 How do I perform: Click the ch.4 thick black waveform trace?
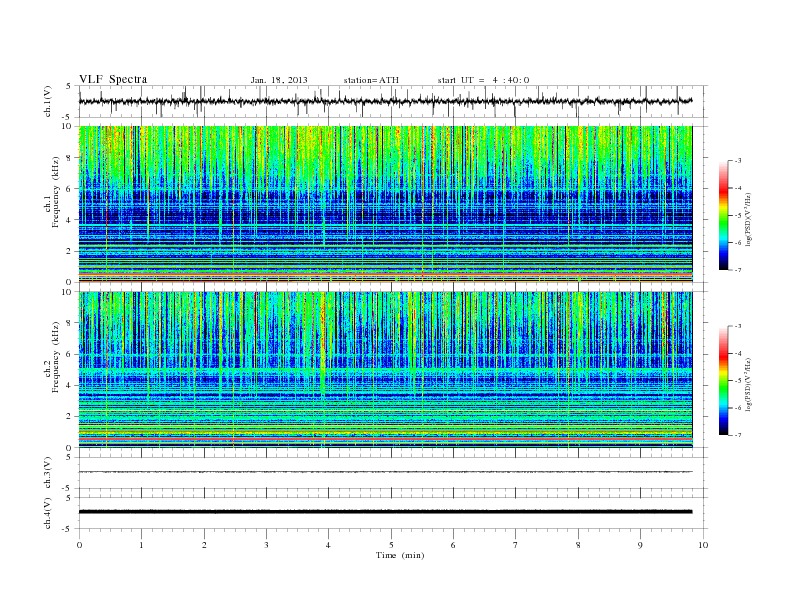point(385,512)
